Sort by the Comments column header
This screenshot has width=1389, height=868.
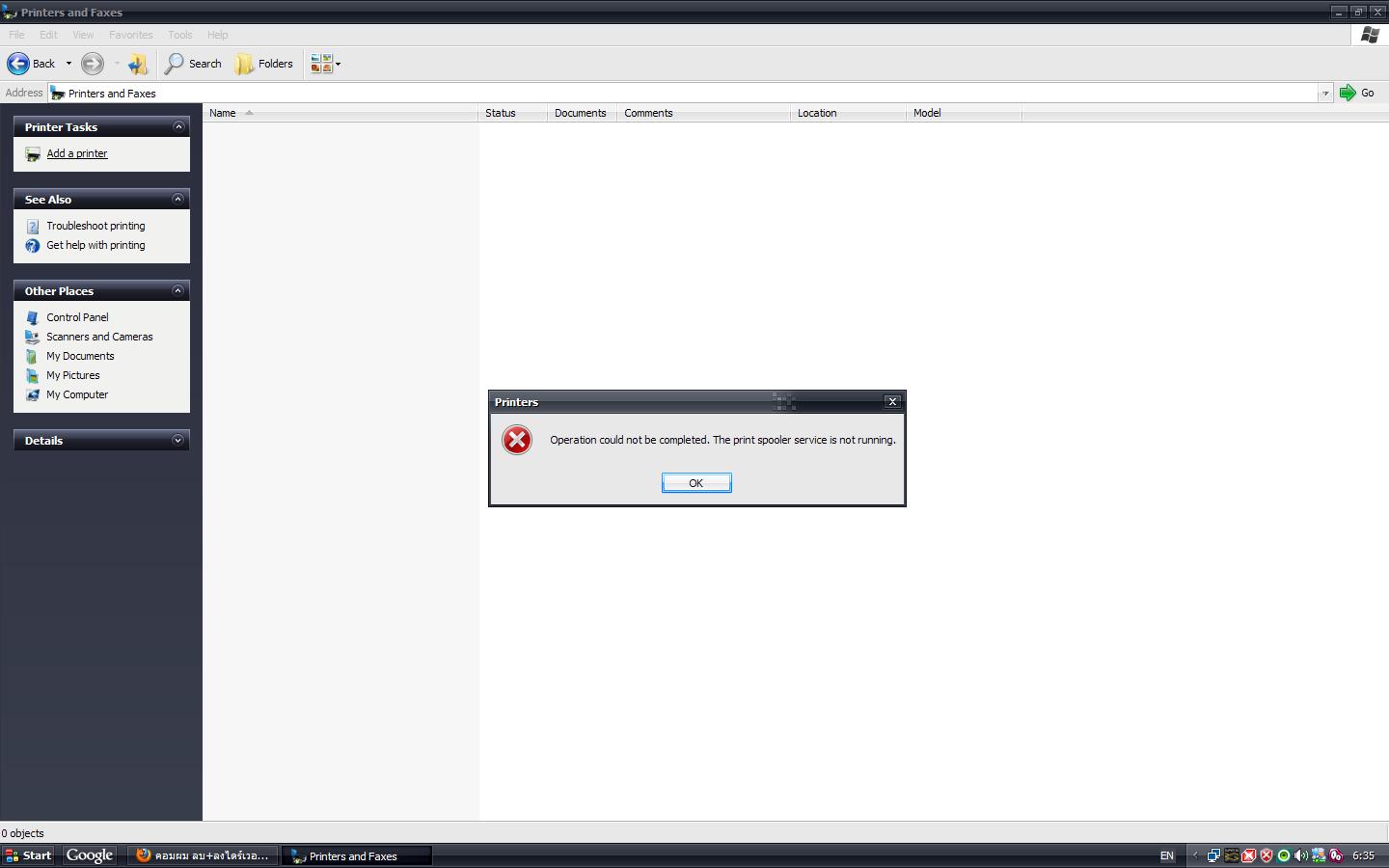tap(703, 113)
